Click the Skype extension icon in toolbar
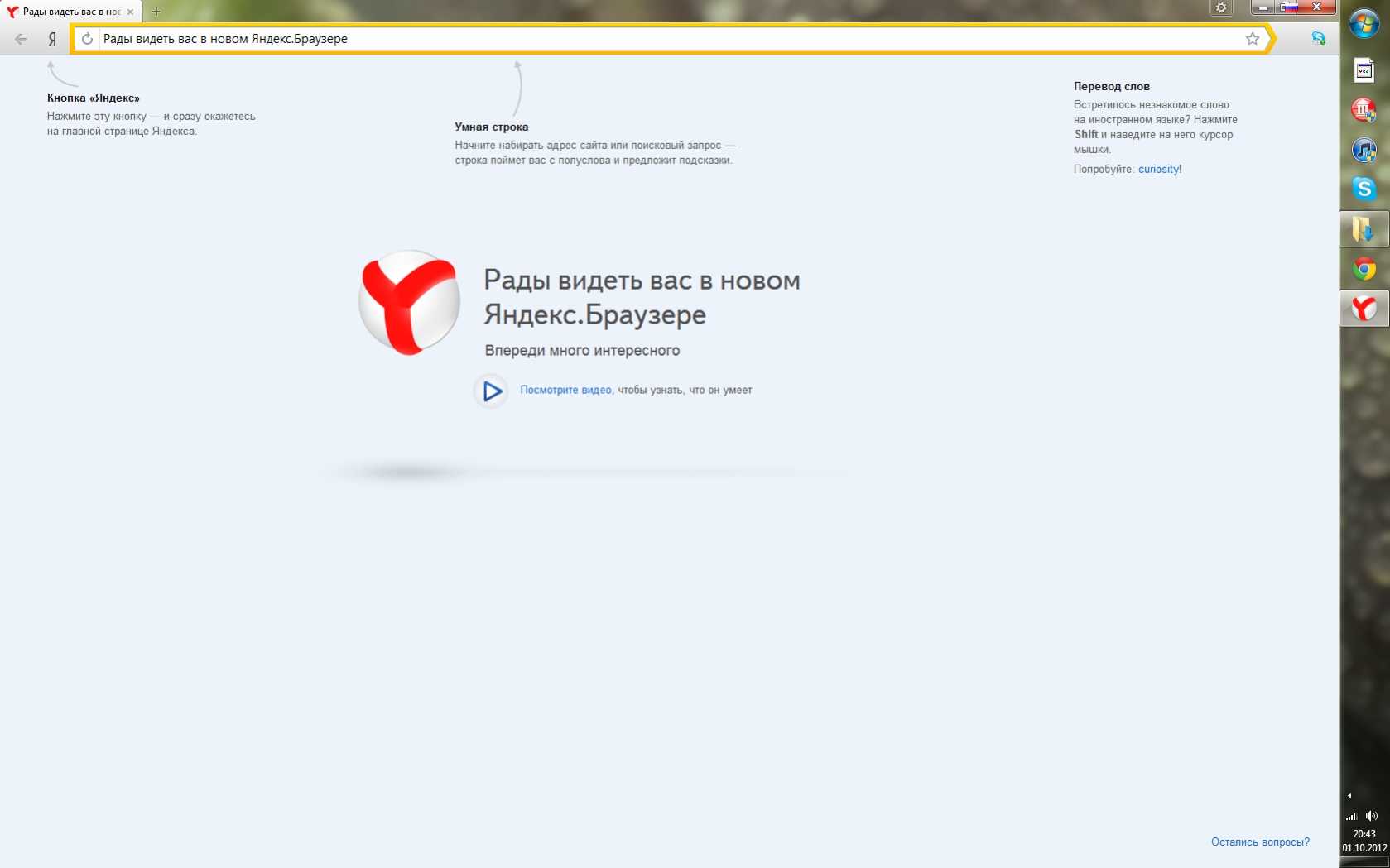This screenshot has height=868, width=1390. pos(1318,39)
